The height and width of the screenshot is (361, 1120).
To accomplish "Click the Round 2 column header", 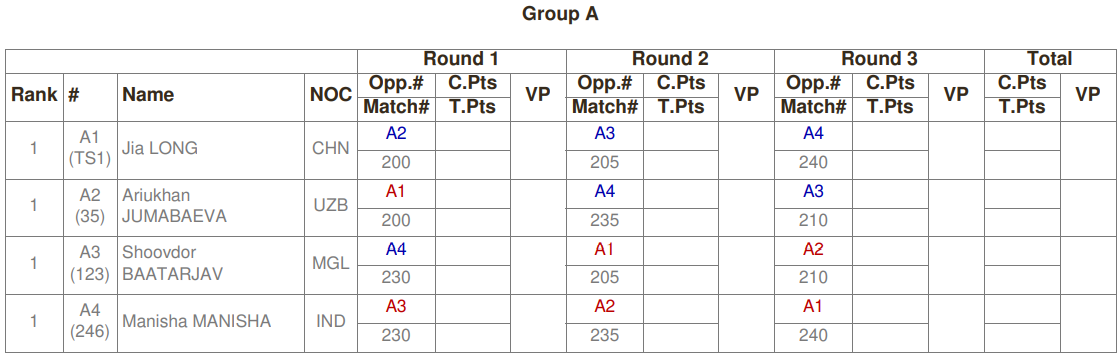I will tap(670, 59).
